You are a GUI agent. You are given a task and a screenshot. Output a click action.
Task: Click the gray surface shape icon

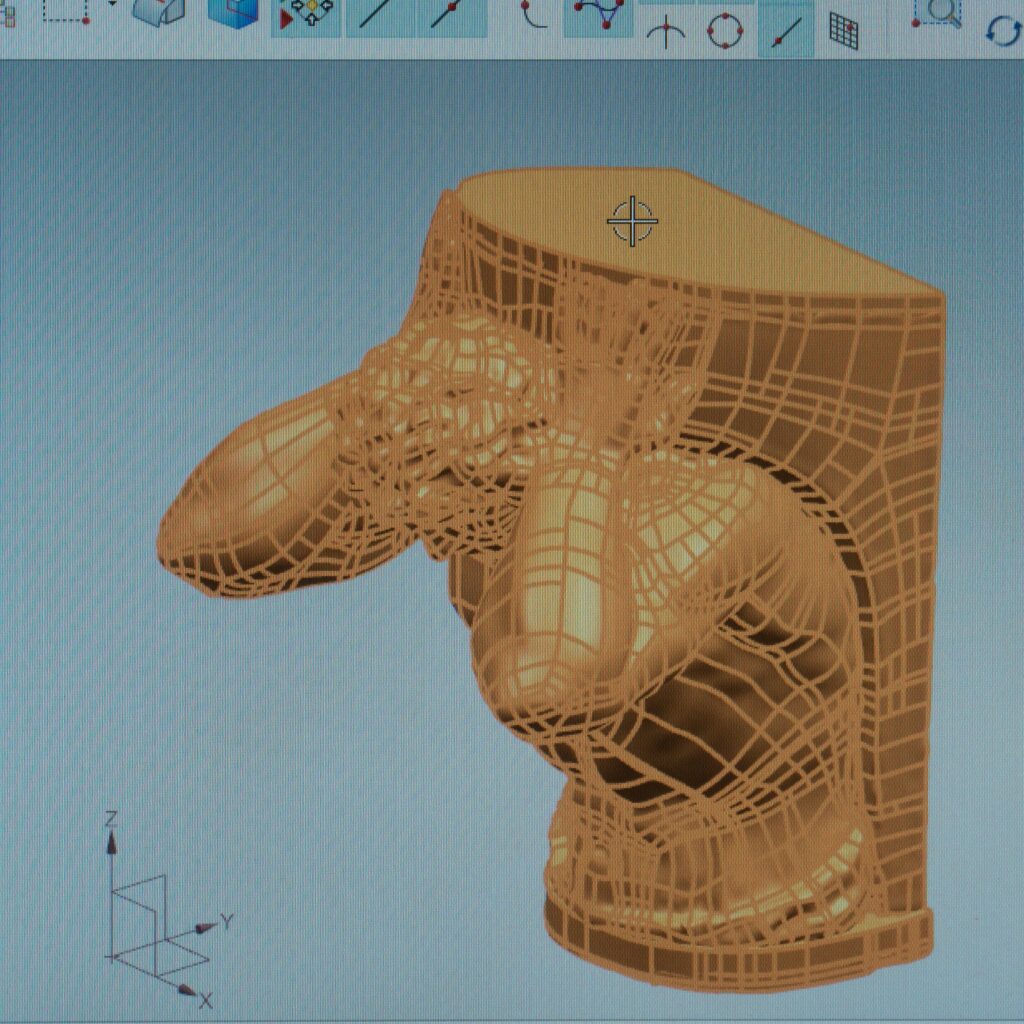coord(158,12)
